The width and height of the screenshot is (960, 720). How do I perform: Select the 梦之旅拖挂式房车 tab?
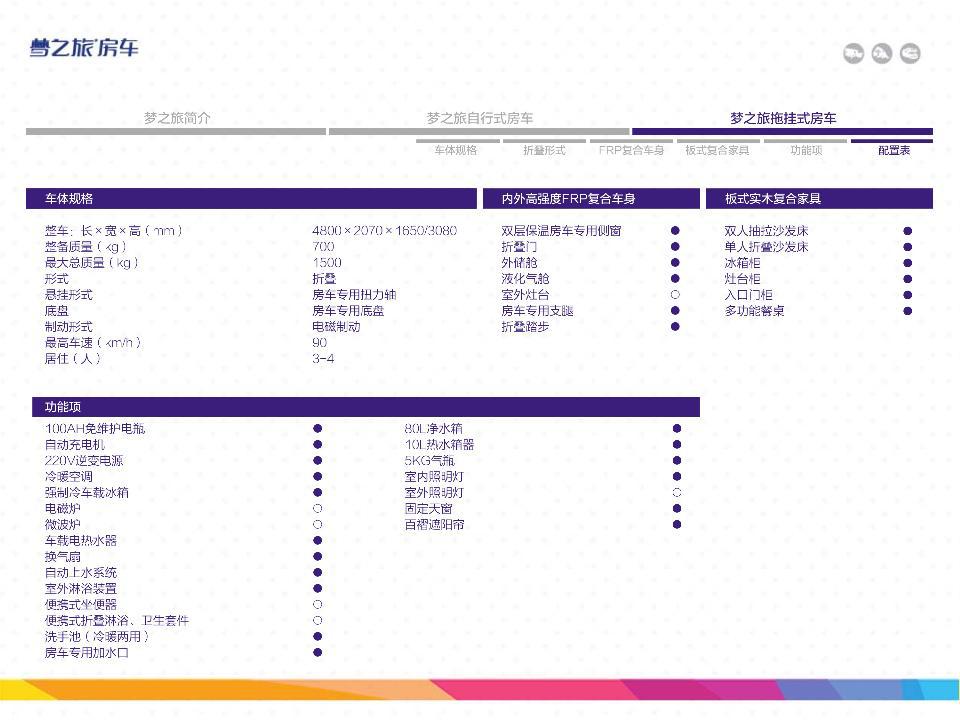[x=782, y=118]
